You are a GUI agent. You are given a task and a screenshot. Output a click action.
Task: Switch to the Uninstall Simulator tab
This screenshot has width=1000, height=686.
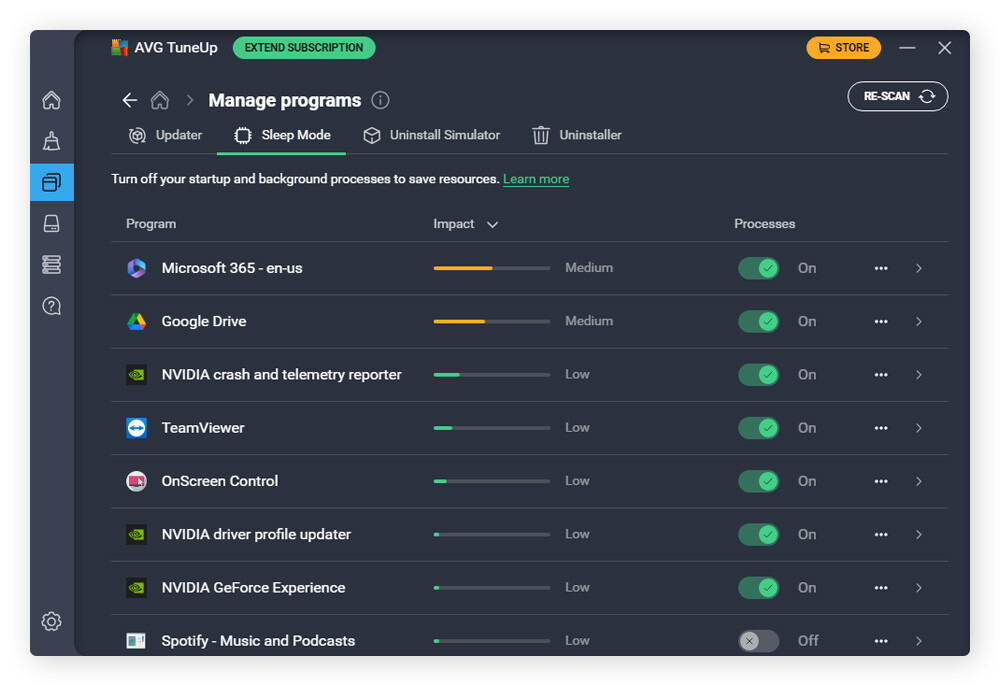coord(431,135)
